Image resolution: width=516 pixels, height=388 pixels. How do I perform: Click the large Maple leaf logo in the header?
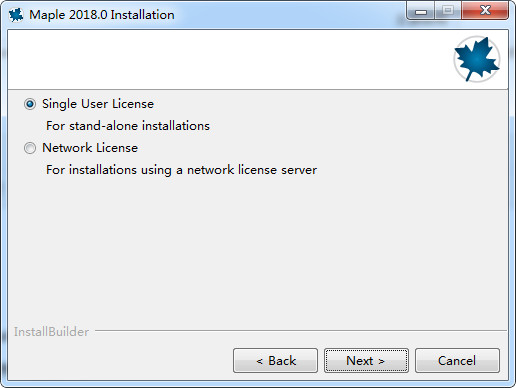(477, 59)
